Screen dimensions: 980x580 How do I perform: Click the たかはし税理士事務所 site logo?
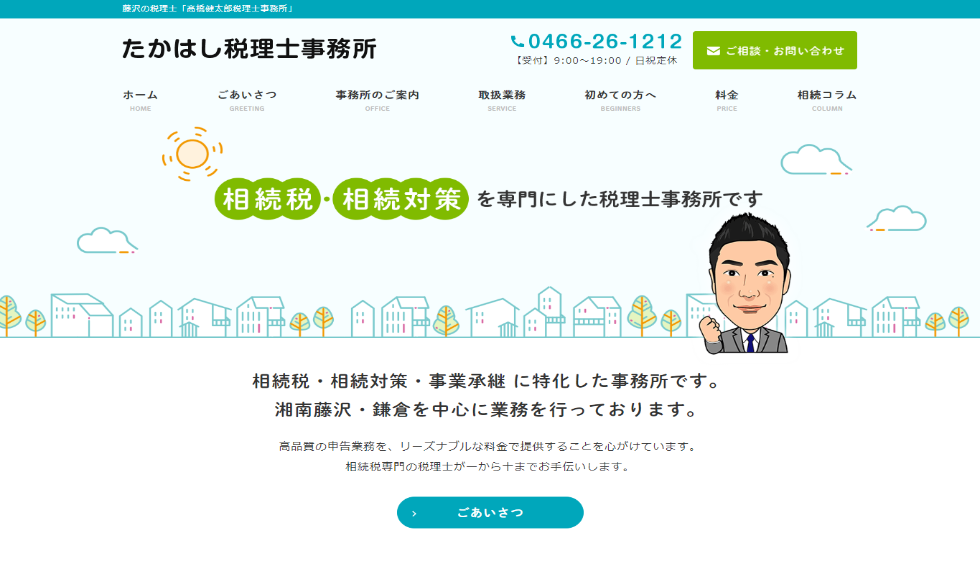[x=249, y=49]
